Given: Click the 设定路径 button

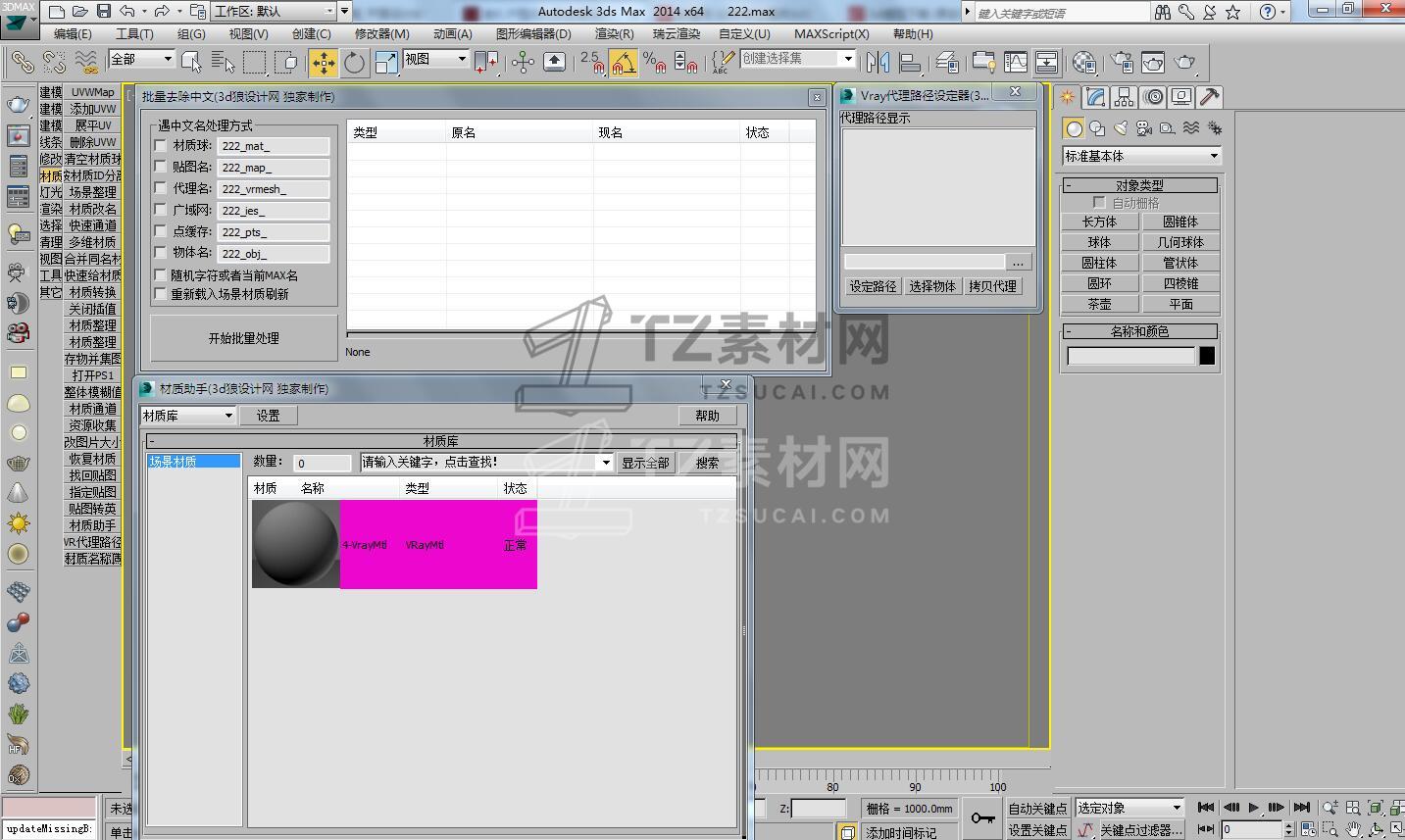Looking at the screenshot, I should tap(873, 286).
